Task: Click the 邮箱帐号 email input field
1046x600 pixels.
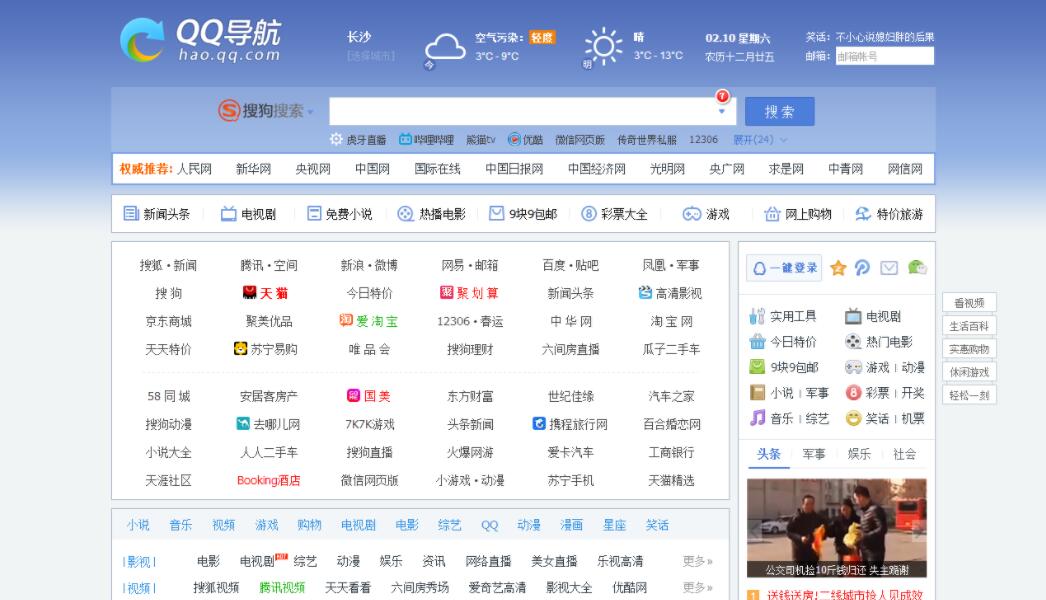Action: (x=885, y=56)
